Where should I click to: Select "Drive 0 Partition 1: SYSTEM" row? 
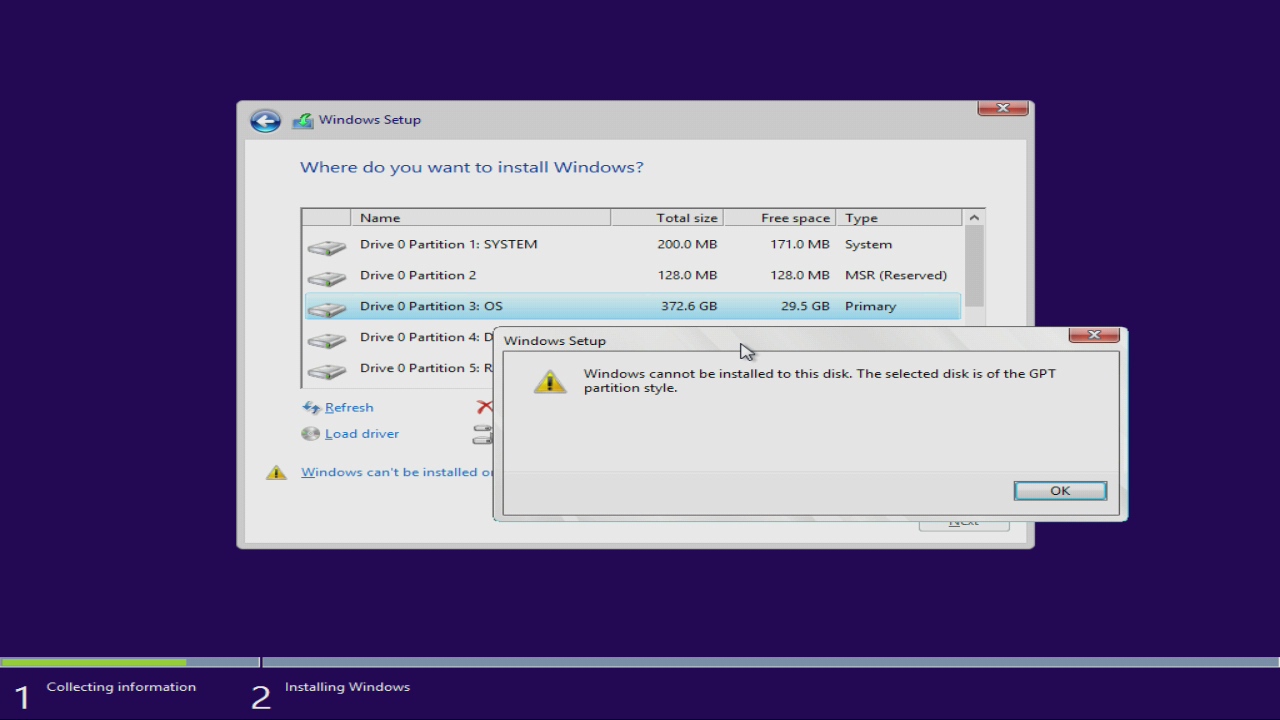(632, 244)
